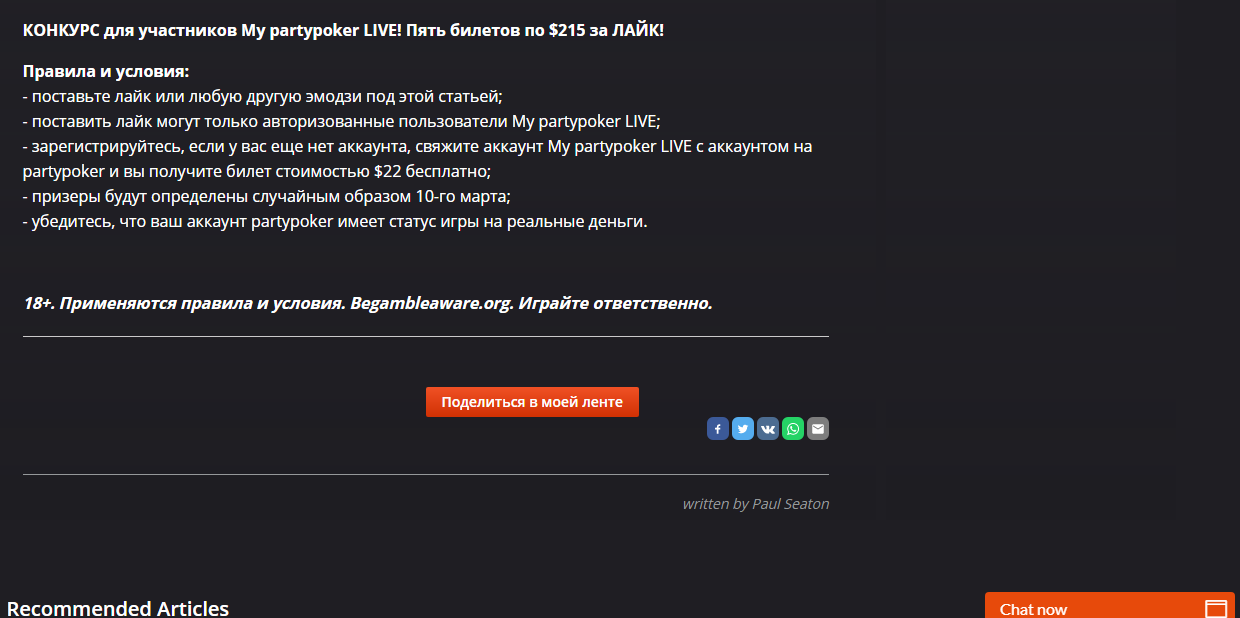Expand the chat window icon

[1215, 608]
